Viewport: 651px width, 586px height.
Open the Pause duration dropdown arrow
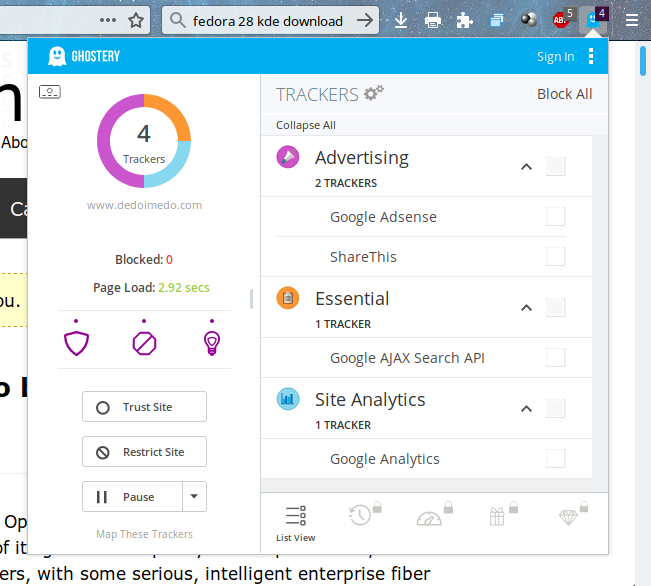(195, 496)
